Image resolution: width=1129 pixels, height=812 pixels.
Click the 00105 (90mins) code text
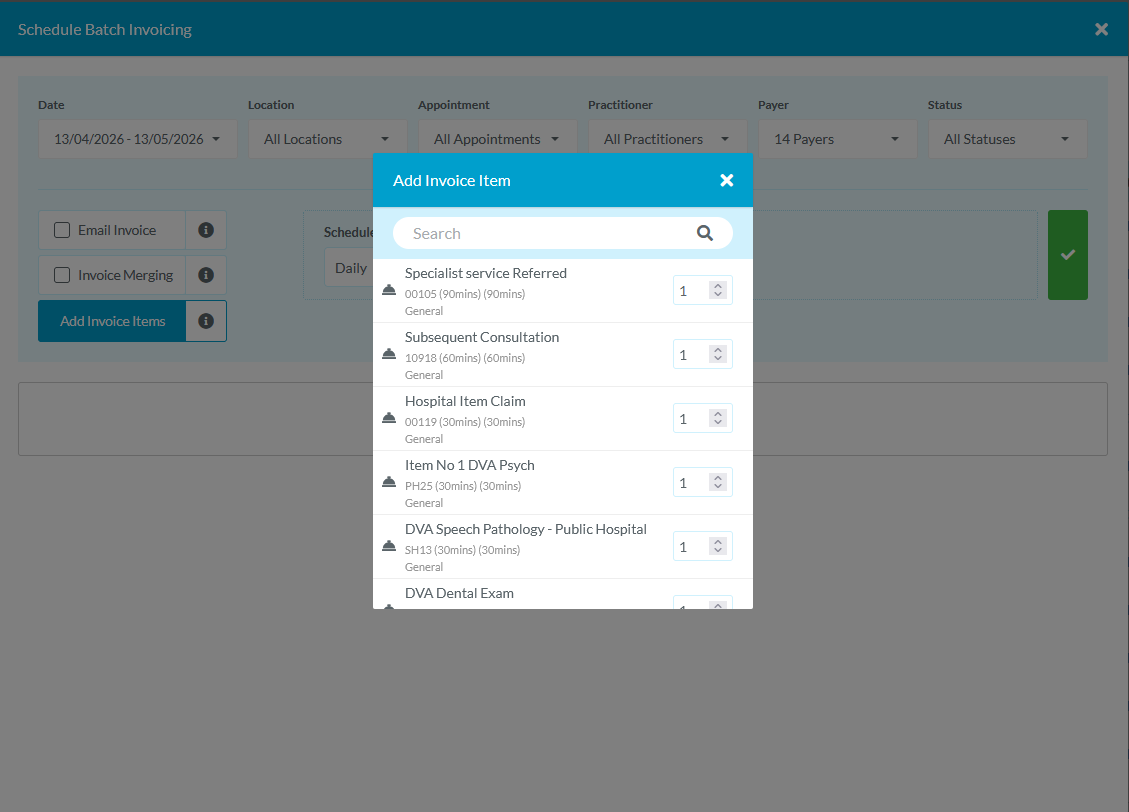(x=464, y=294)
